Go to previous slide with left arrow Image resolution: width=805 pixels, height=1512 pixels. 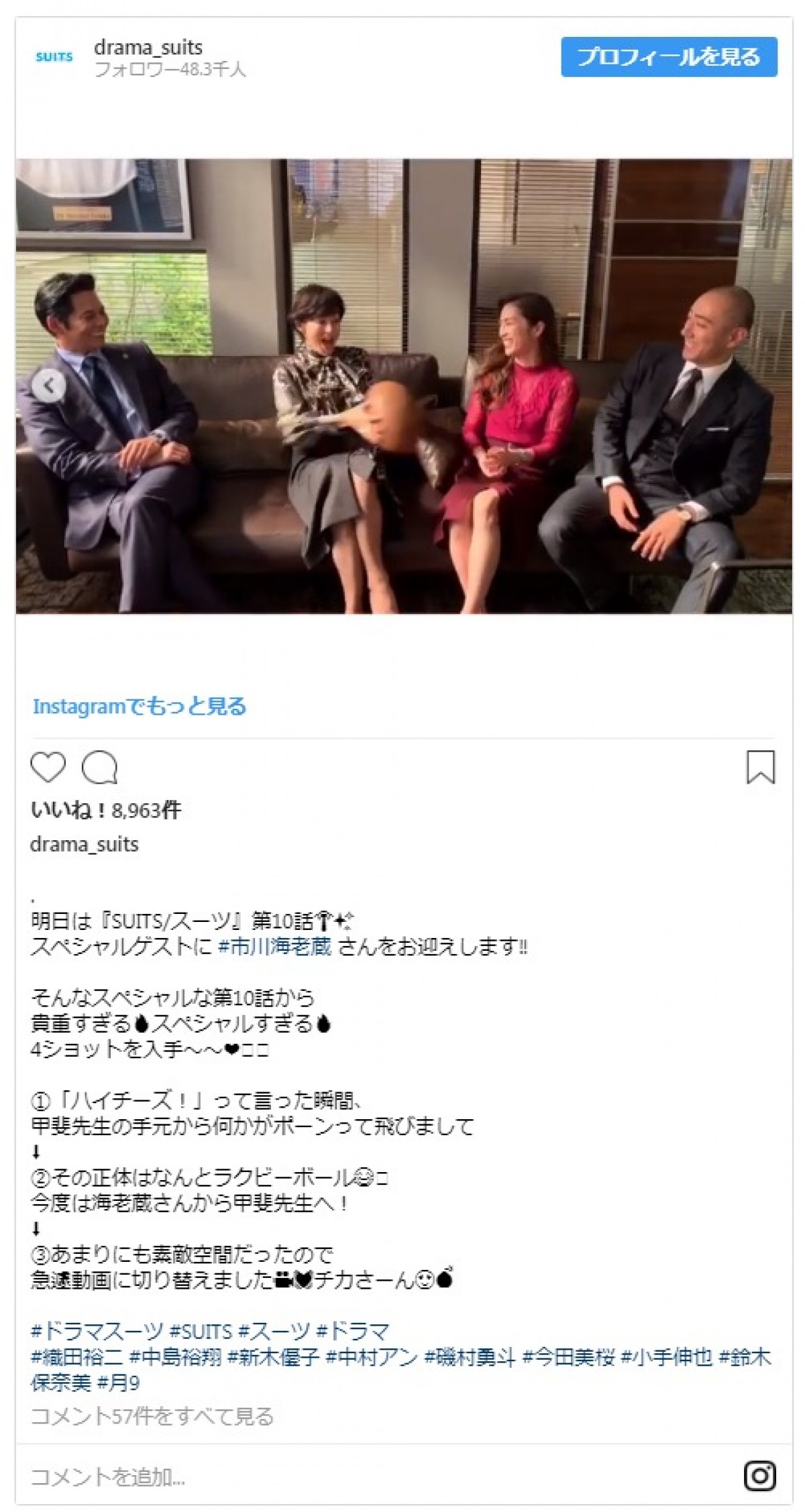pos(50,386)
